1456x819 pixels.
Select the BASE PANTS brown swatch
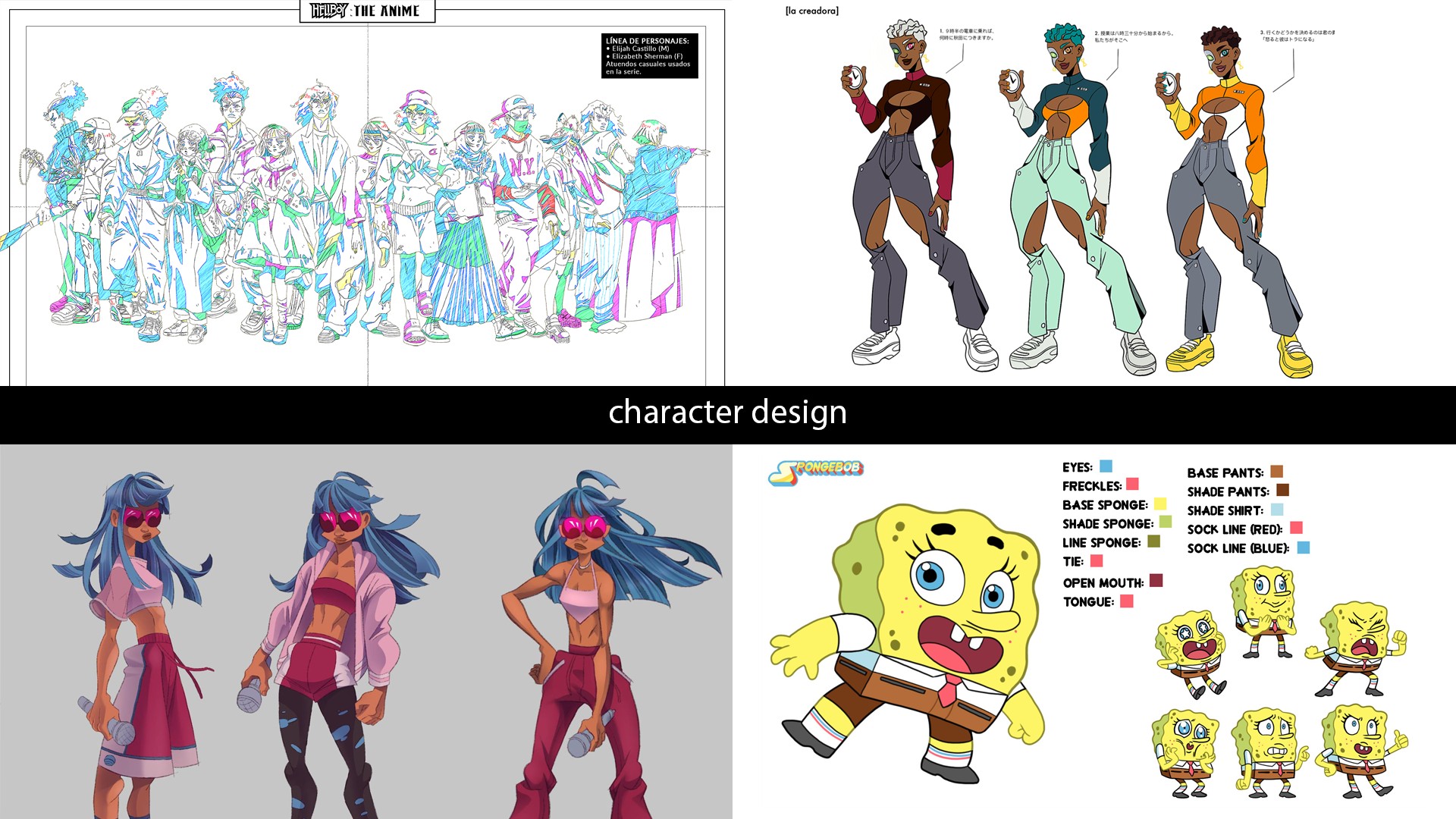click(x=1276, y=472)
